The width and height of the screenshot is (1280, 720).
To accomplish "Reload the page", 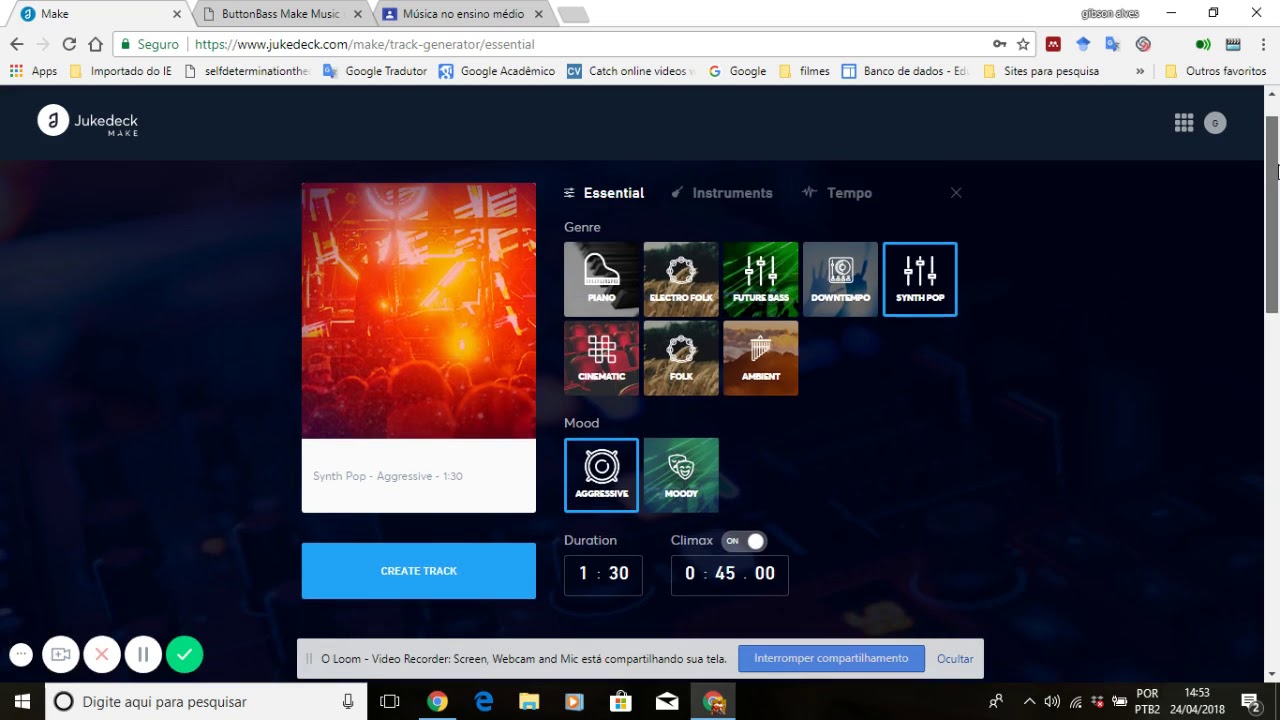I will click(69, 44).
